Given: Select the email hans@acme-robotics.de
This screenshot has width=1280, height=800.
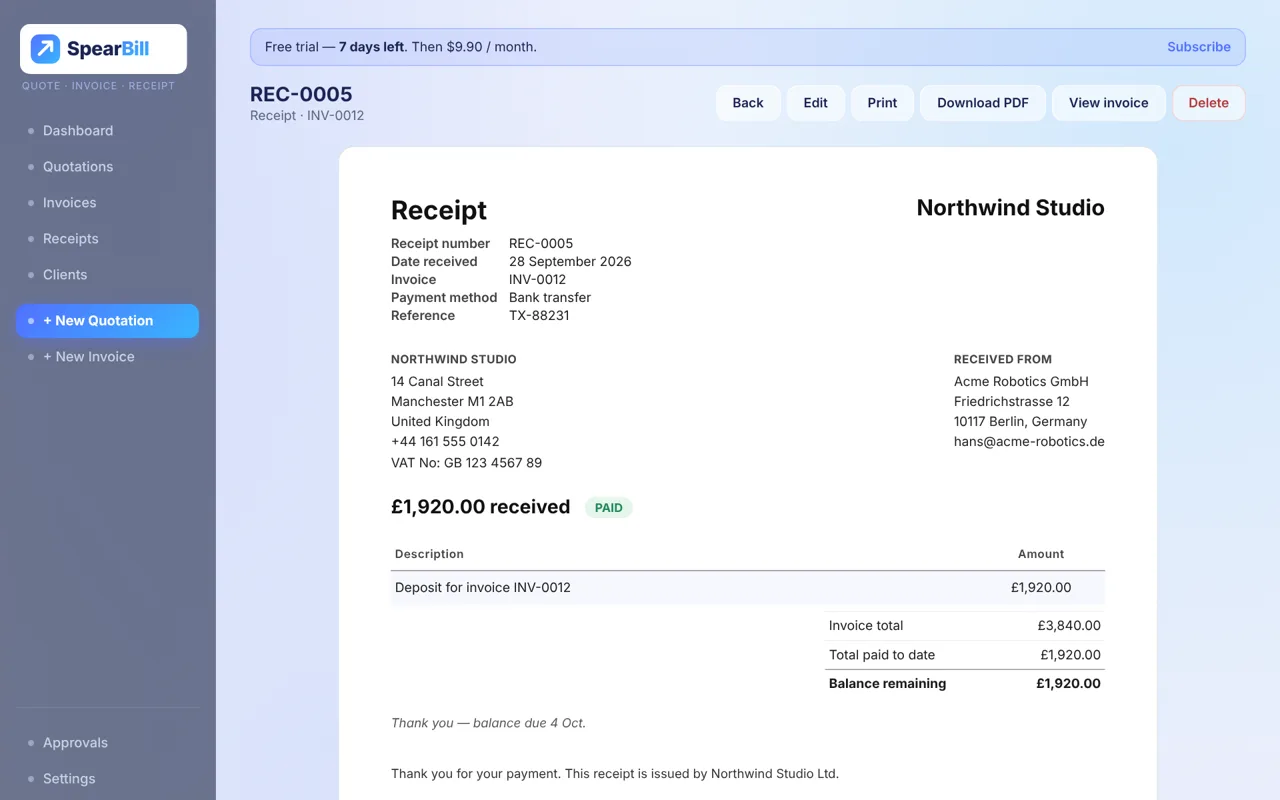Looking at the screenshot, I should (x=1029, y=442).
